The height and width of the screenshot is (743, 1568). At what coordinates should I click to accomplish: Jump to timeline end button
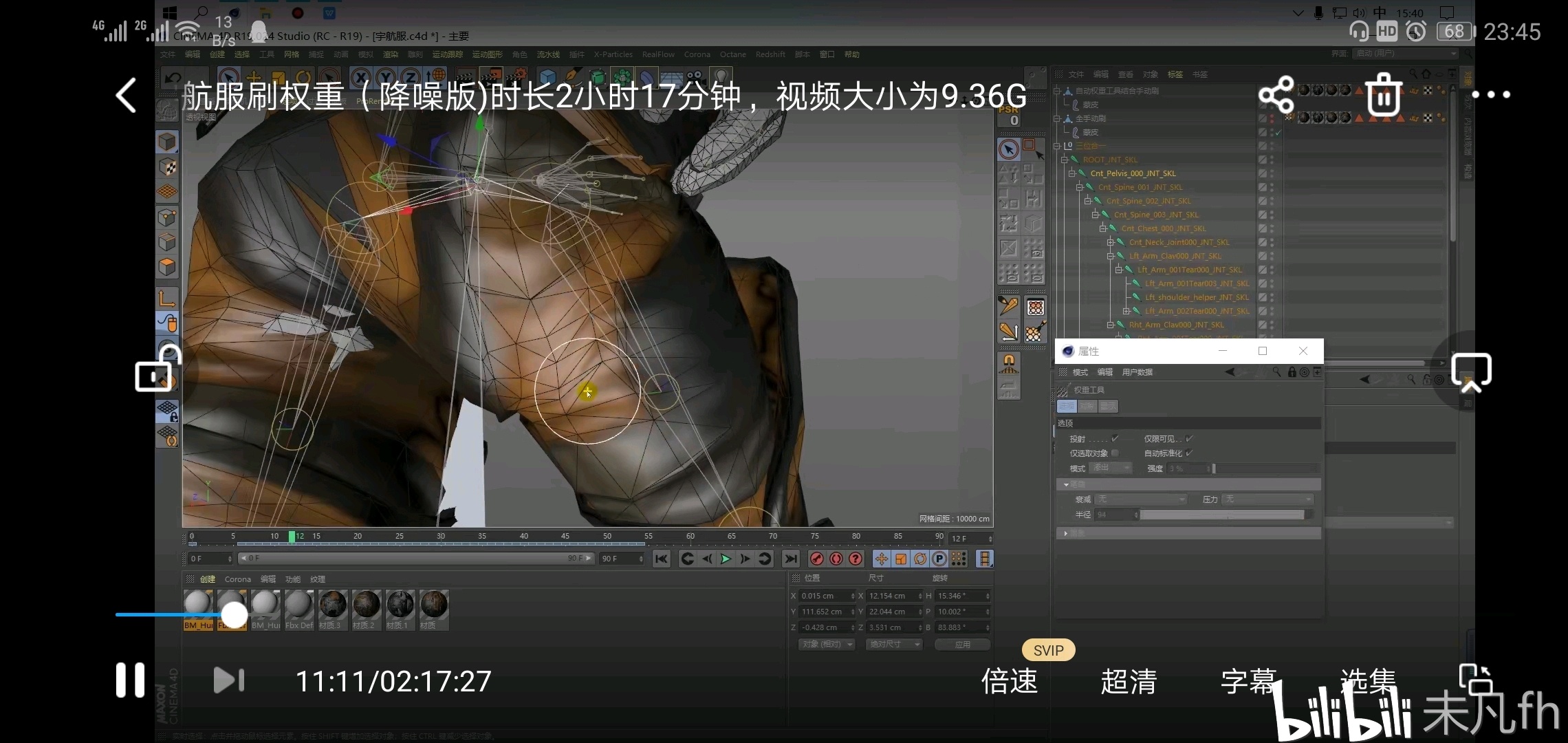pyautogui.click(x=791, y=559)
